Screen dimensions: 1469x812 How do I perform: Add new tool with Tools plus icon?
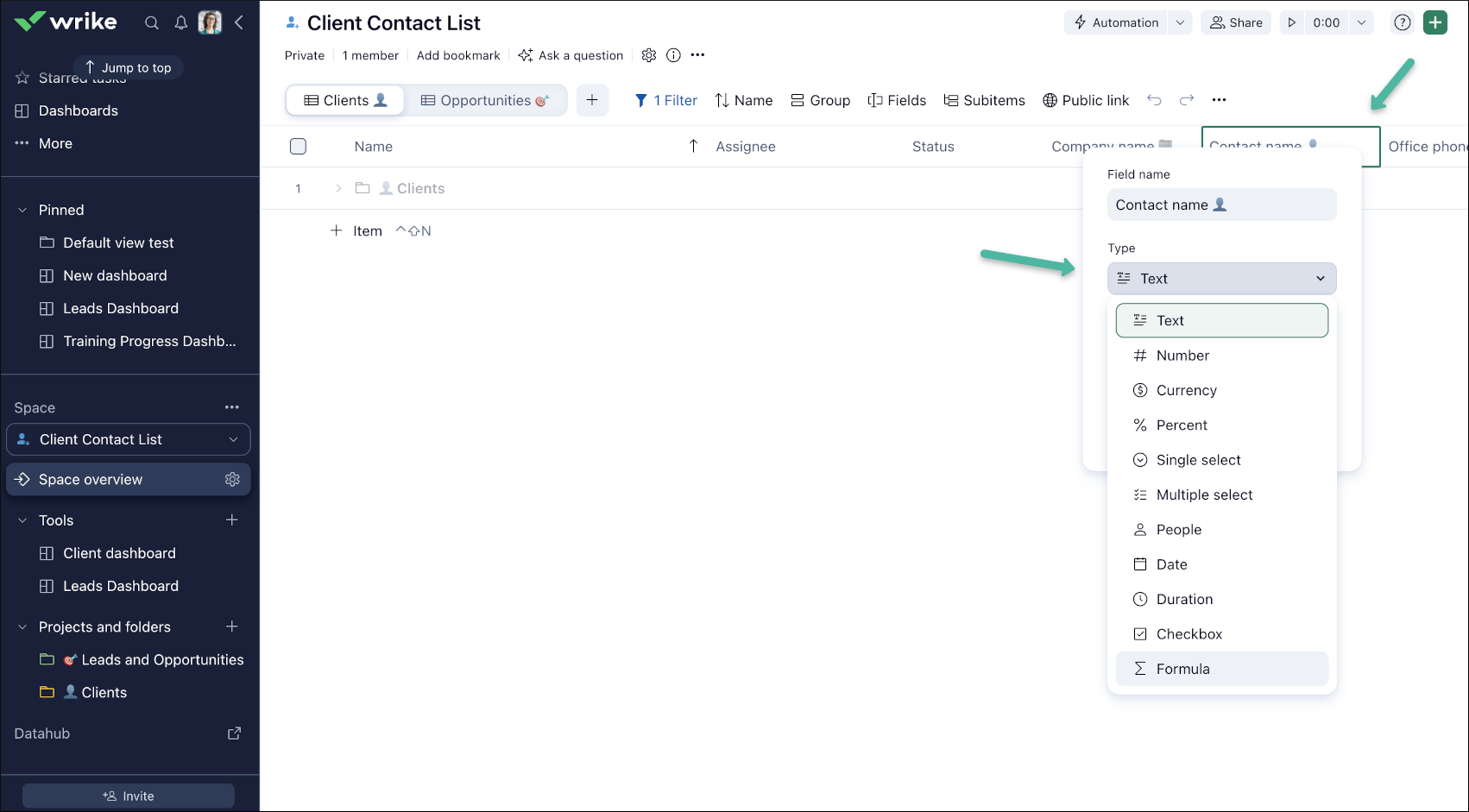(x=231, y=520)
